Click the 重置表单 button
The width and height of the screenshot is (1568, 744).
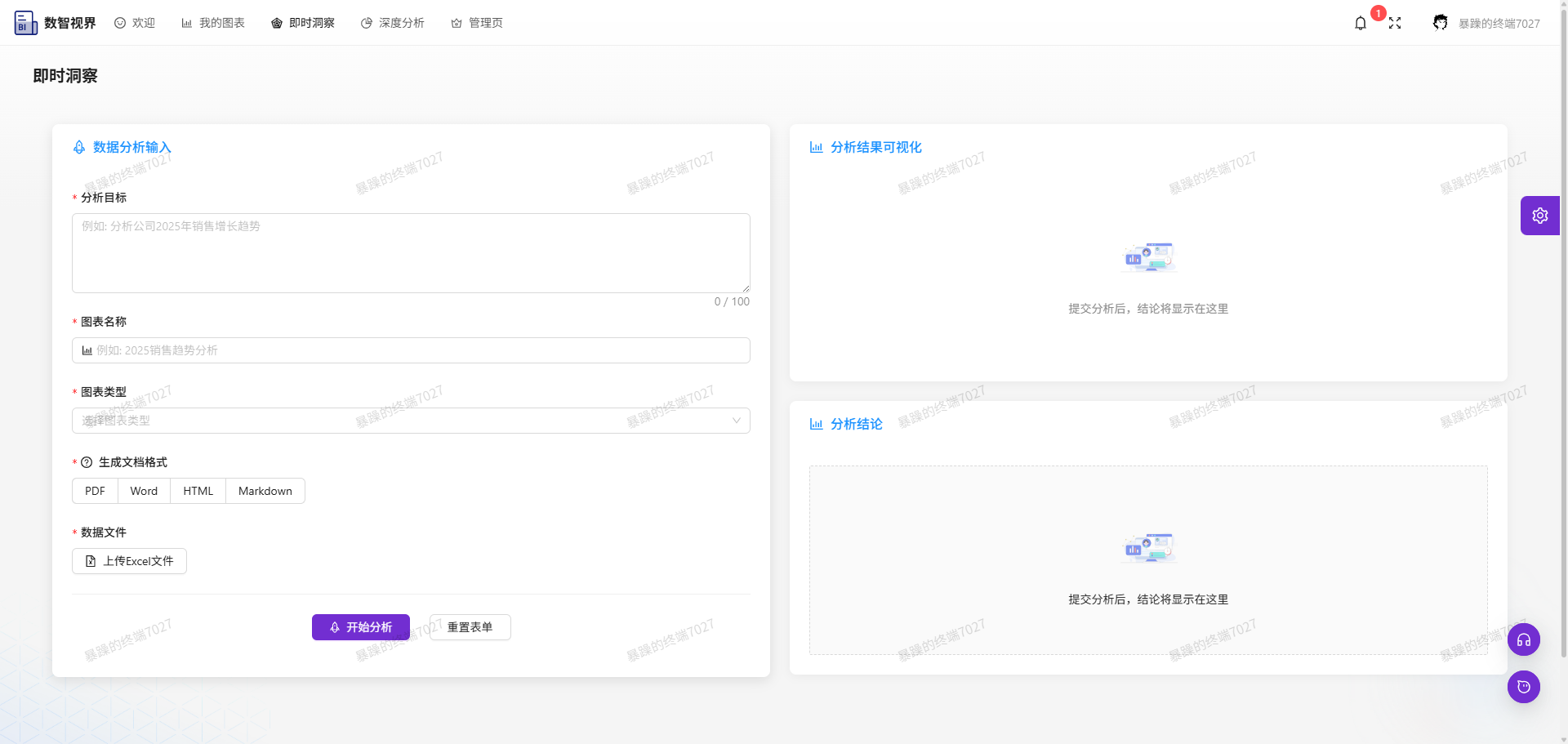pos(470,627)
